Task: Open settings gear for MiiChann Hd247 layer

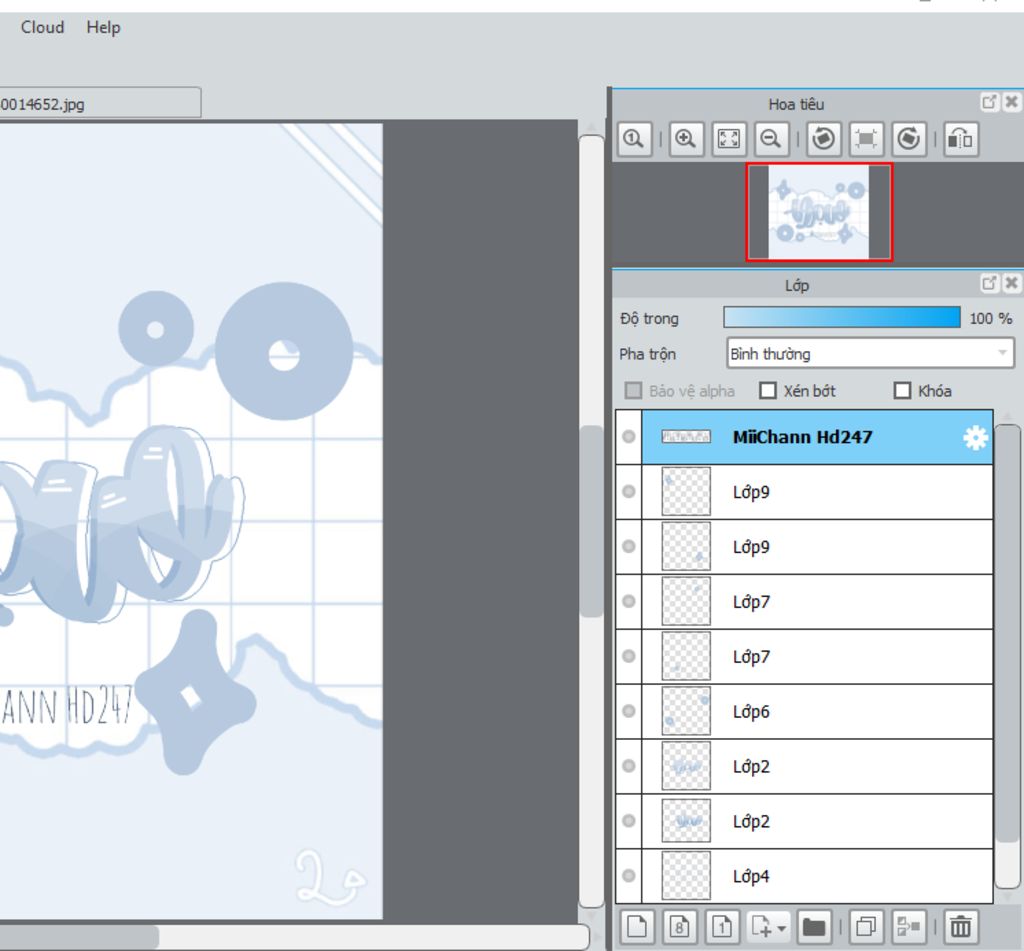Action: (x=974, y=438)
